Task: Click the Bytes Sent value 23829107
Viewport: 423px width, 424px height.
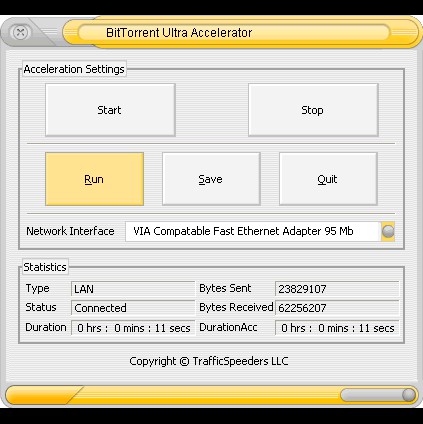Action: (x=337, y=289)
